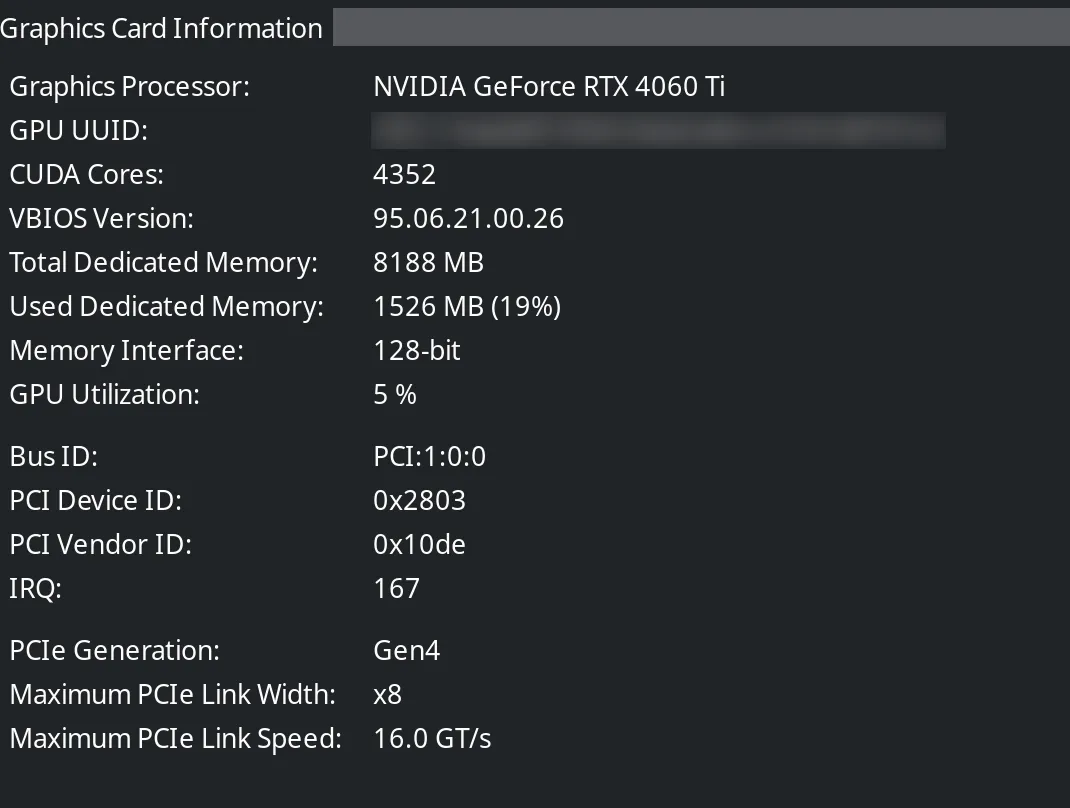This screenshot has width=1070, height=808.
Task: Select the PCI Device ID 0x2803
Action: [x=419, y=501]
